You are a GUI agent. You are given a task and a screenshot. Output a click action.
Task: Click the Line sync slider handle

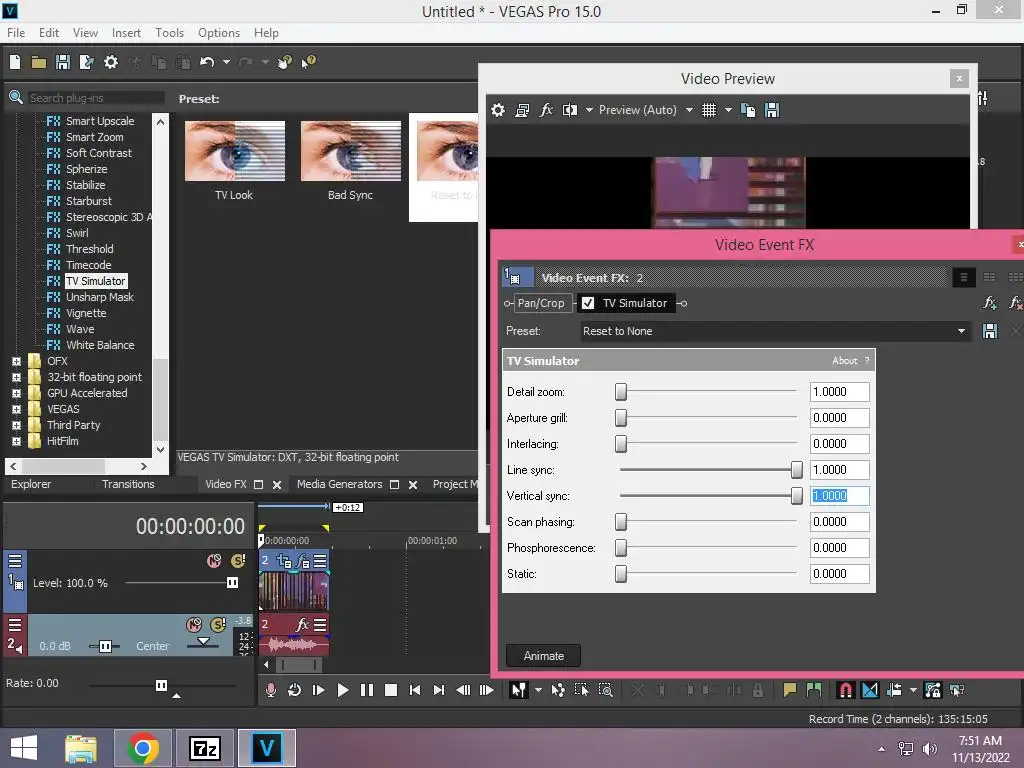(797, 470)
